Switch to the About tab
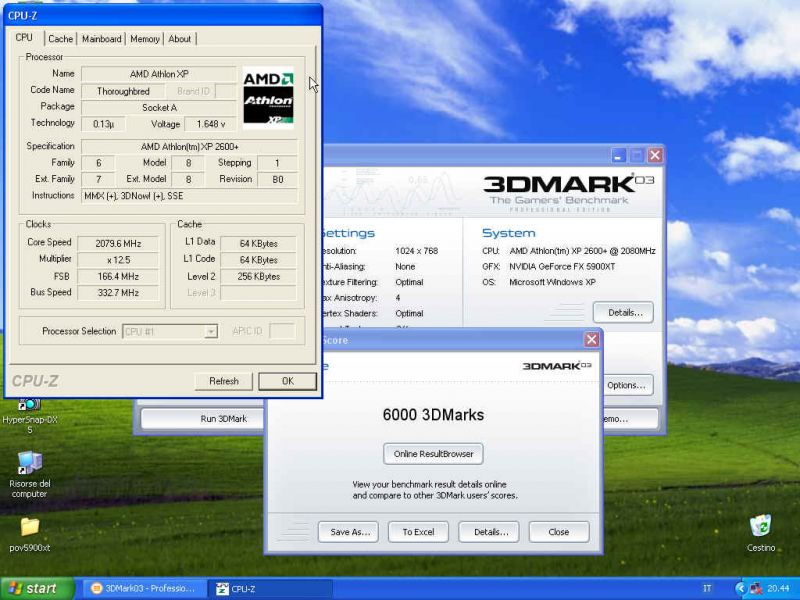800x600 pixels. (x=180, y=39)
